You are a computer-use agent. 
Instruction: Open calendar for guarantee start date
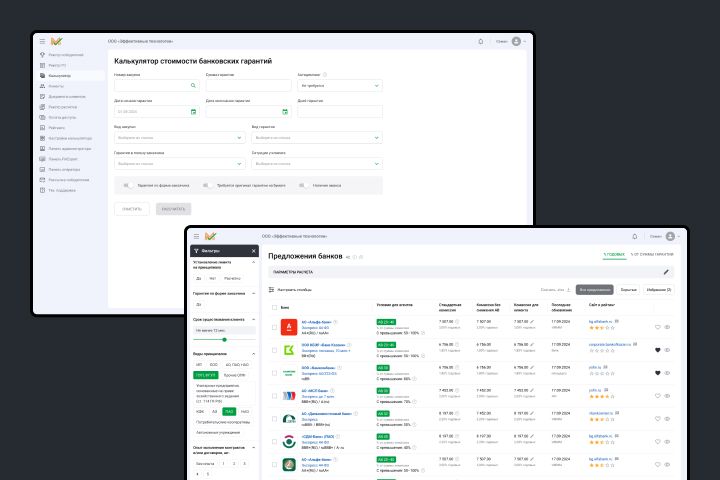[193, 112]
